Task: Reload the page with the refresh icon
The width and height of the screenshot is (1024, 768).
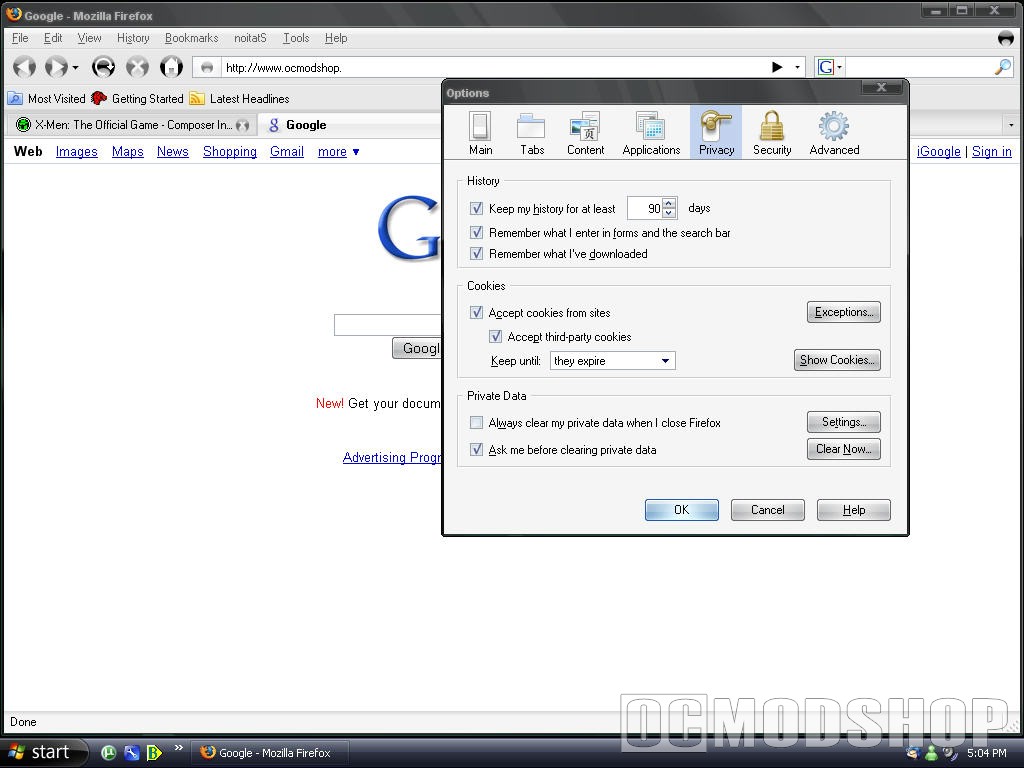Action: (x=103, y=67)
